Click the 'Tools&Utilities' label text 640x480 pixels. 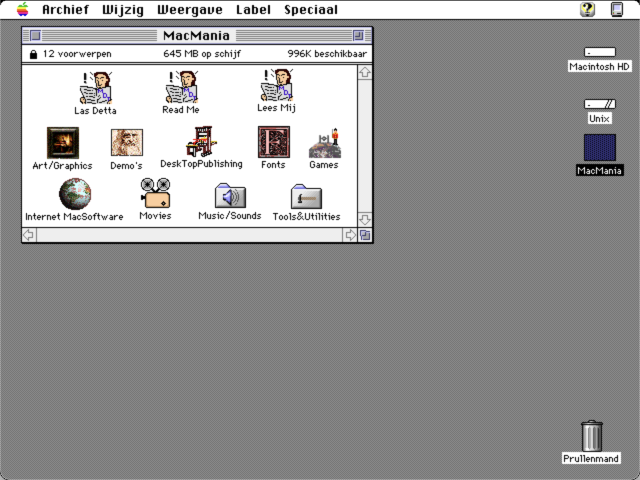pyautogui.click(x=307, y=217)
